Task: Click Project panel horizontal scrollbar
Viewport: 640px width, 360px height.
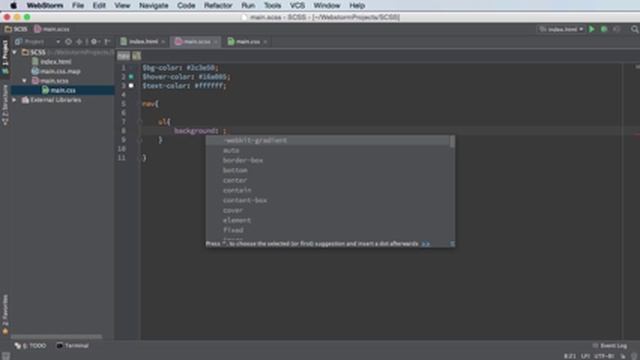Action: pos(56,337)
